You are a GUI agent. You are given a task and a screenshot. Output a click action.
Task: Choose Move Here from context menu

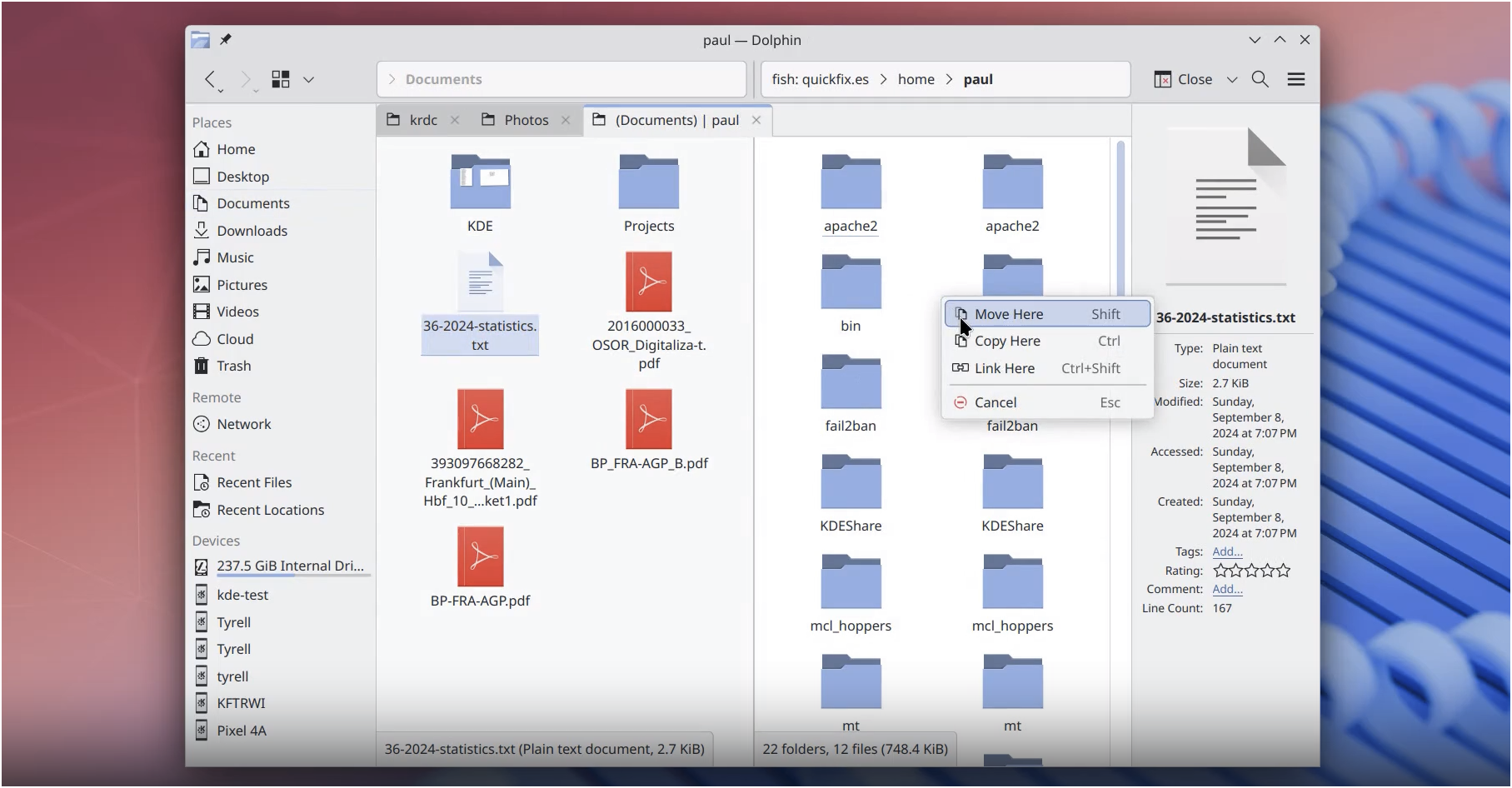coord(1047,314)
